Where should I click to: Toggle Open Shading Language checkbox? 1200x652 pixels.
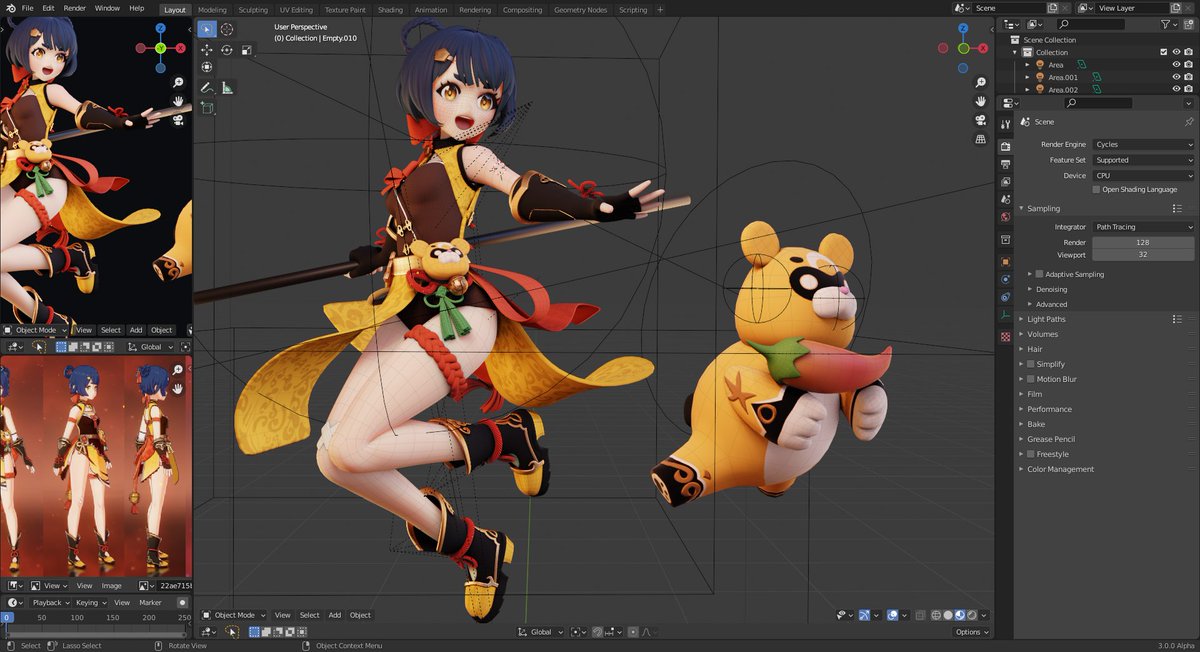[x=1096, y=189]
